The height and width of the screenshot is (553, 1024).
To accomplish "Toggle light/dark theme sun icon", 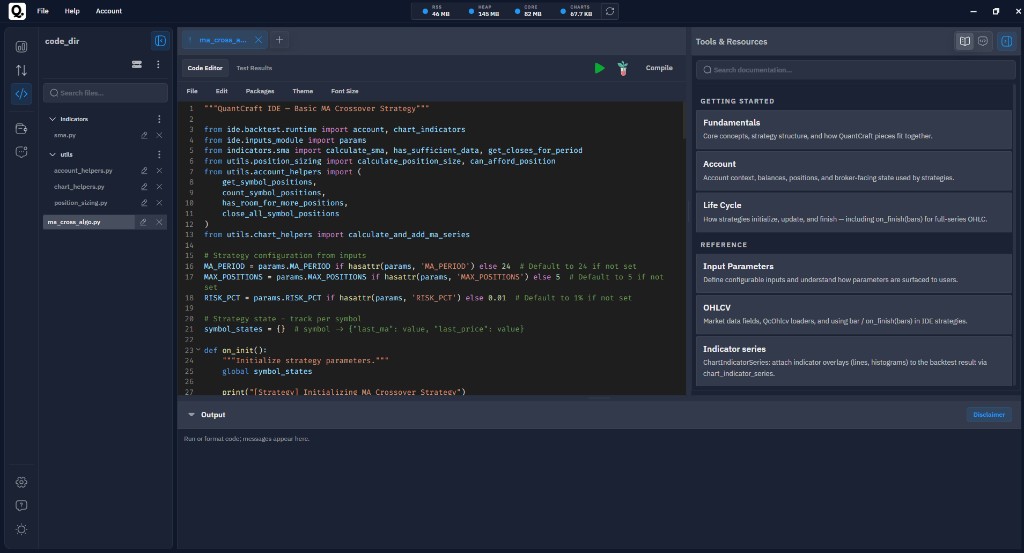I will [22, 529].
